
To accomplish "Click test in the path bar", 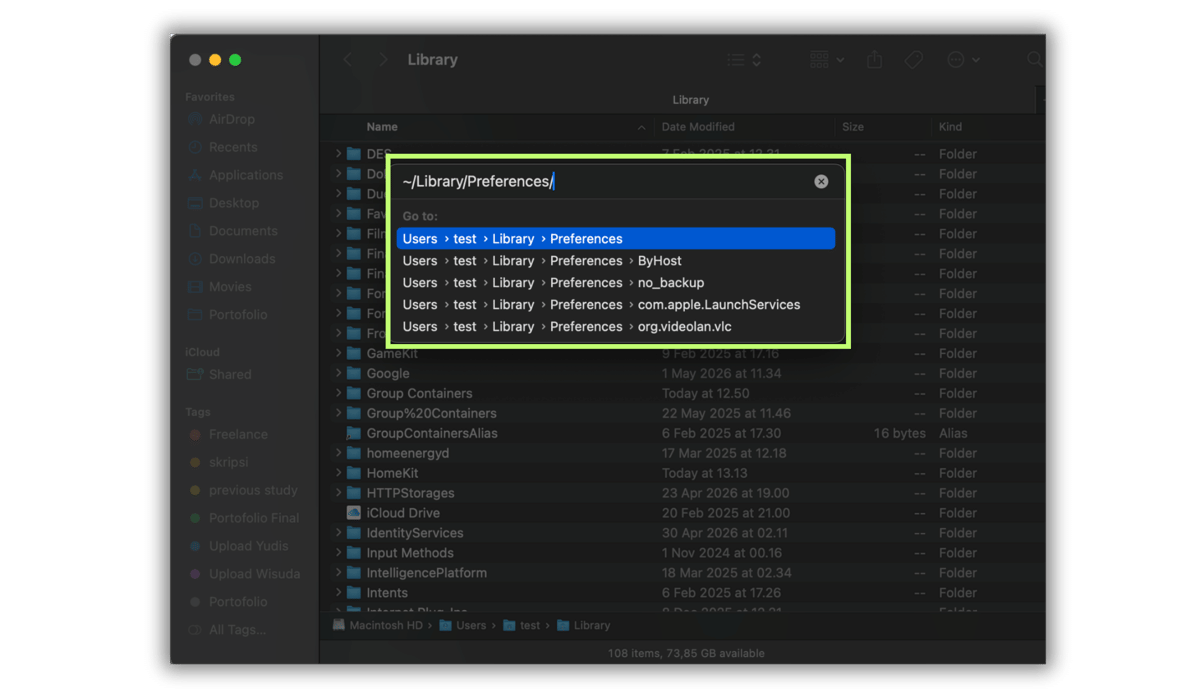I will click(x=521, y=625).
